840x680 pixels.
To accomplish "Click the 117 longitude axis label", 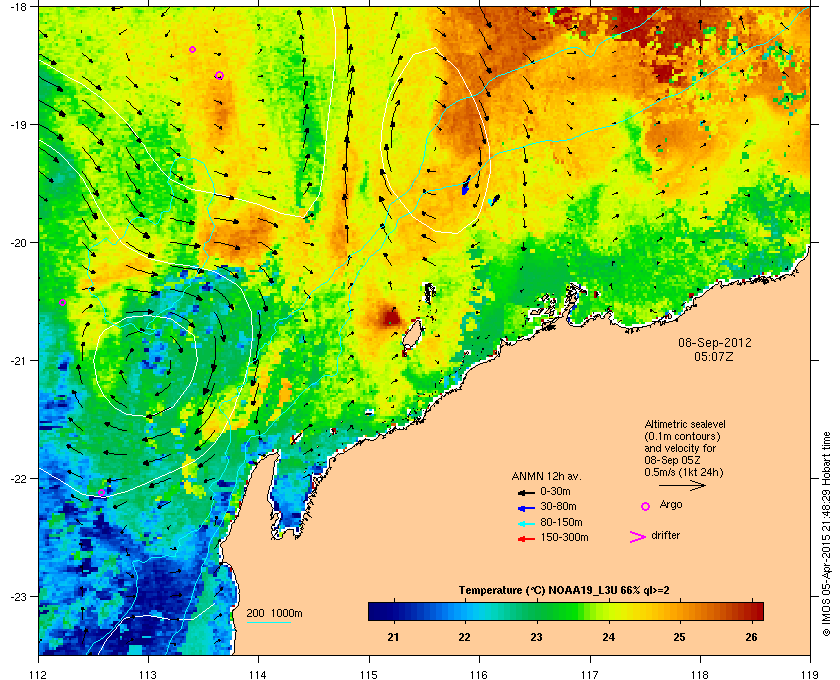I will click(x=590, y=674).
